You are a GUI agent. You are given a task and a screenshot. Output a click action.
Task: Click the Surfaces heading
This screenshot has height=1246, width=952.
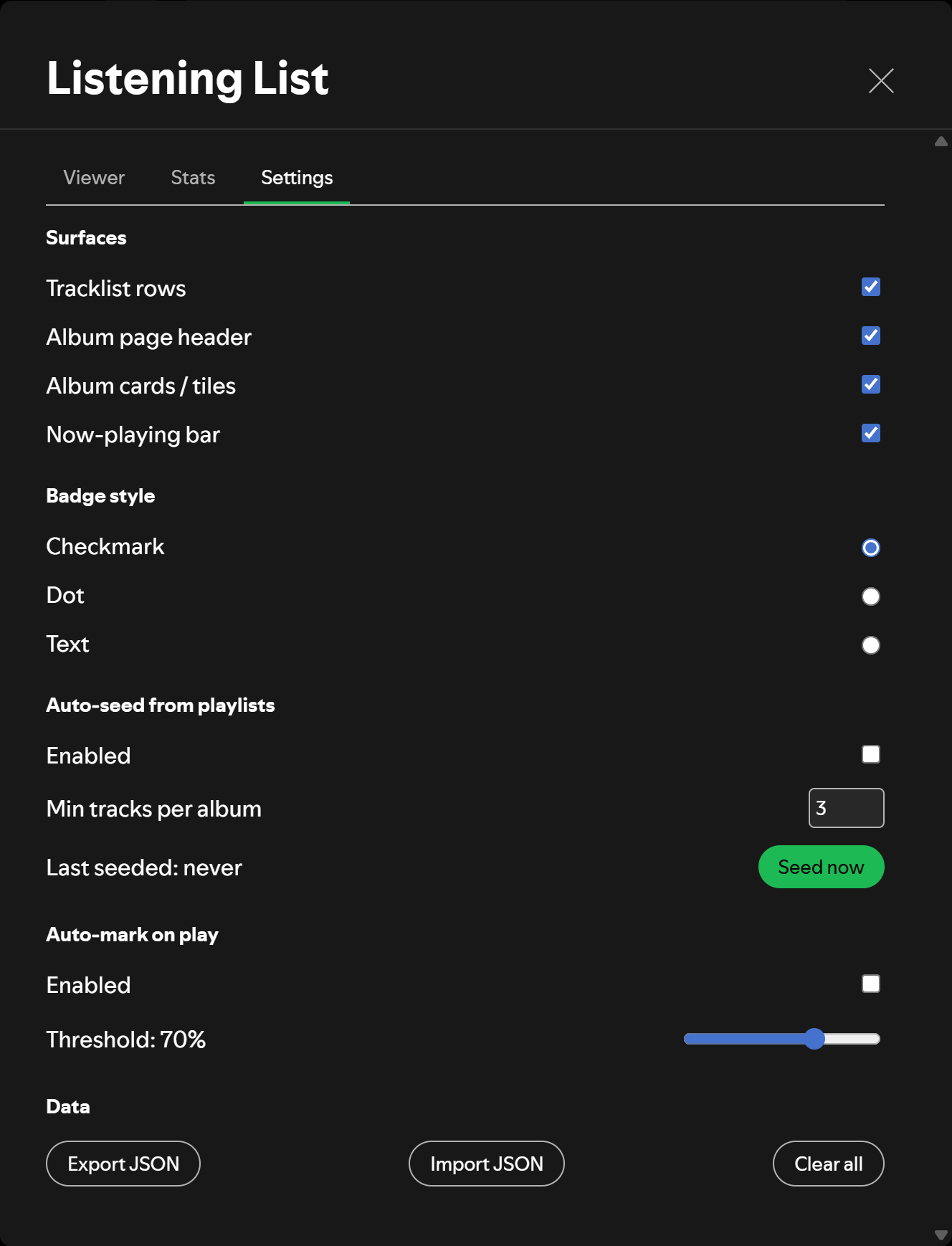tap(86, 238)
